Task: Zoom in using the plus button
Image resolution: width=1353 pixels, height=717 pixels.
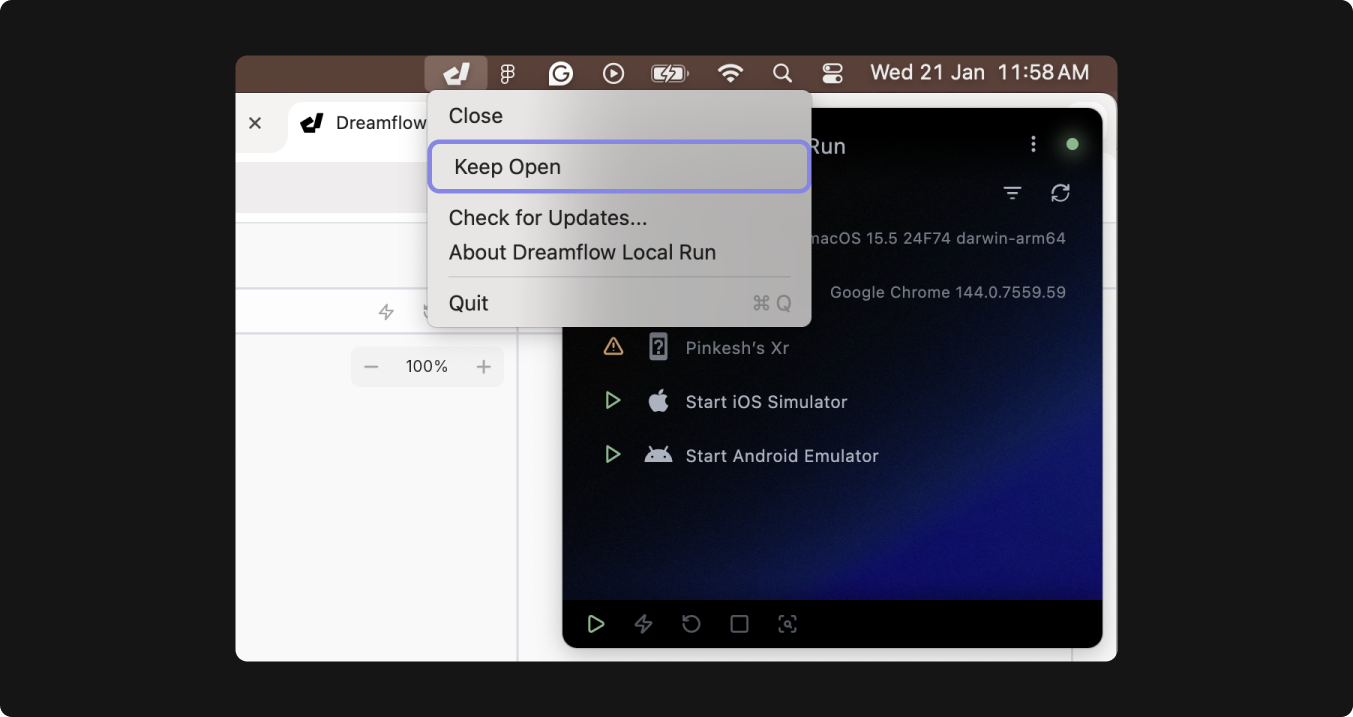Action: [484, 367]
